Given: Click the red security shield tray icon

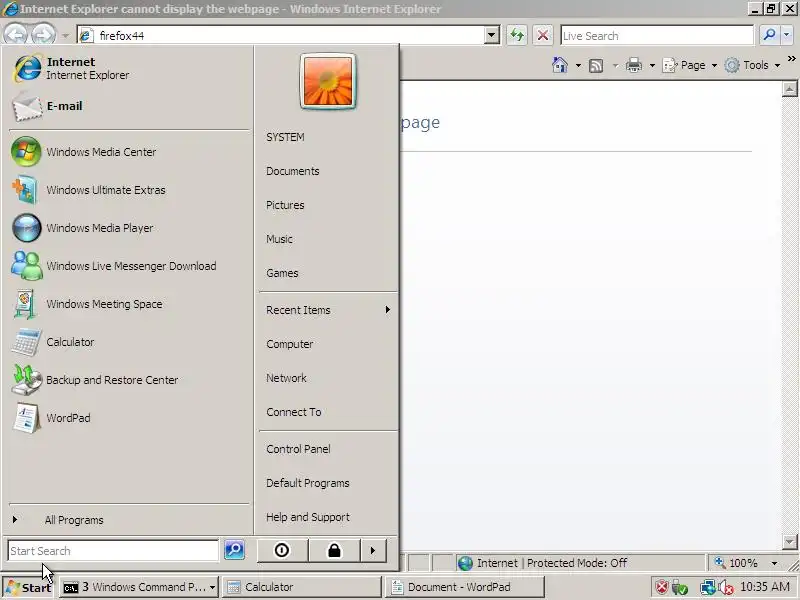Looking at the screenshot, I should click(x=662, y=587).
